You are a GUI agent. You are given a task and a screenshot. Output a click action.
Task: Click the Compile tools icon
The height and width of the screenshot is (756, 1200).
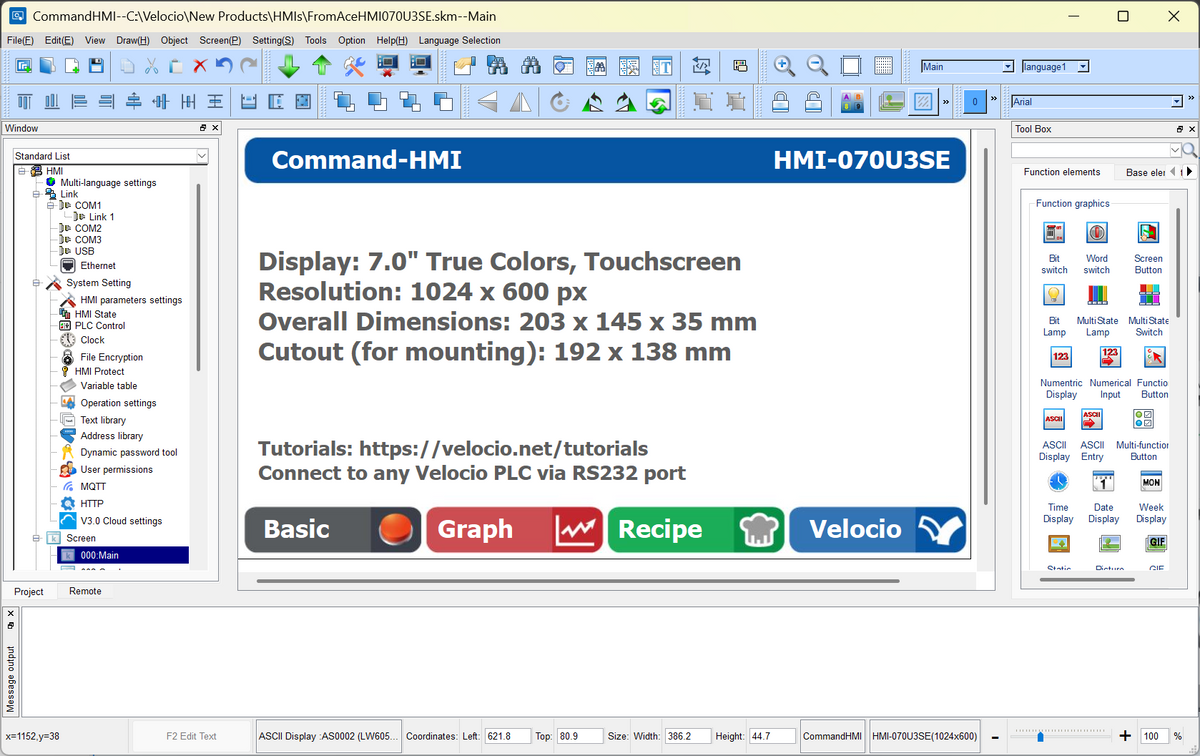click(354, 66)
